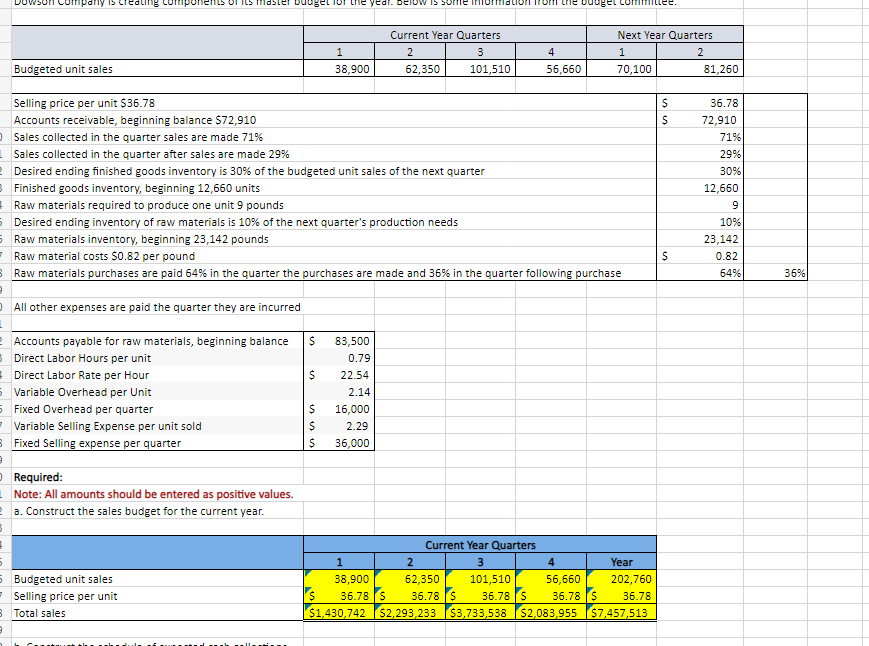Click the Current Year Quarters header cell
869x646 pixels.
tap(445, 34)
